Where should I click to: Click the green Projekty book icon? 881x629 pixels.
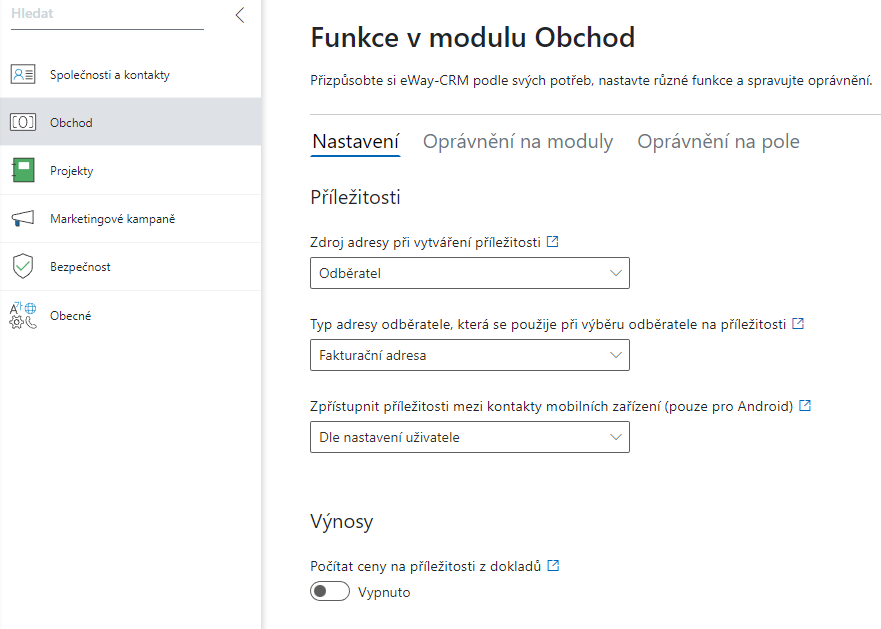click(23, 170)
